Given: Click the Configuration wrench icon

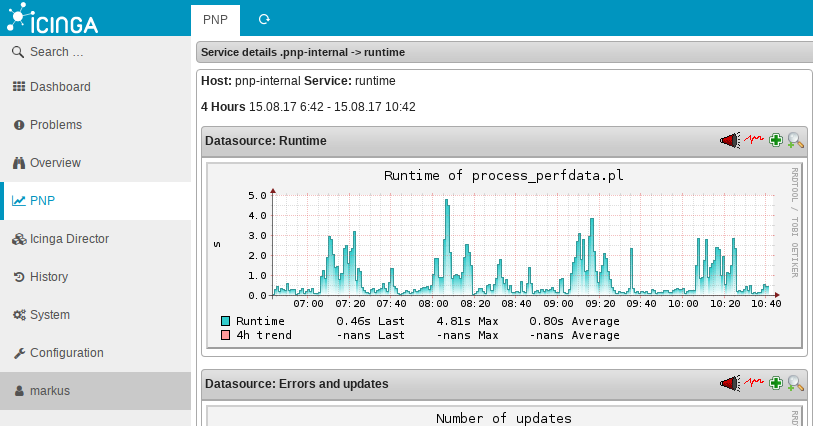Looking at the screenshot, I should point(19,353).
